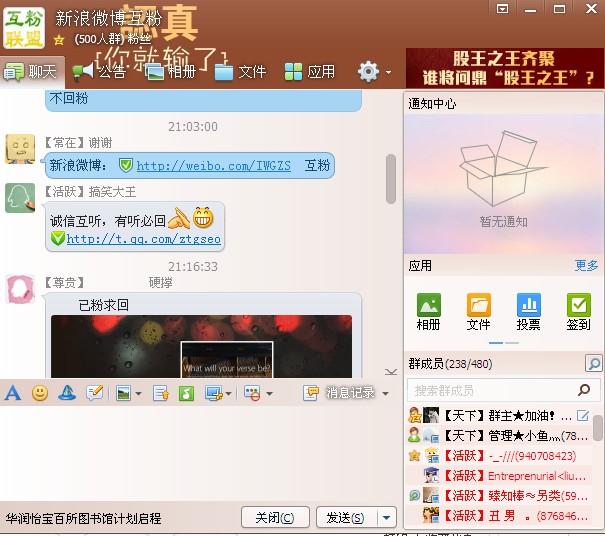This screenshot has width=605, height=536.
Task: Click the send file icon in chat toolbar
Action: (161, 393)
